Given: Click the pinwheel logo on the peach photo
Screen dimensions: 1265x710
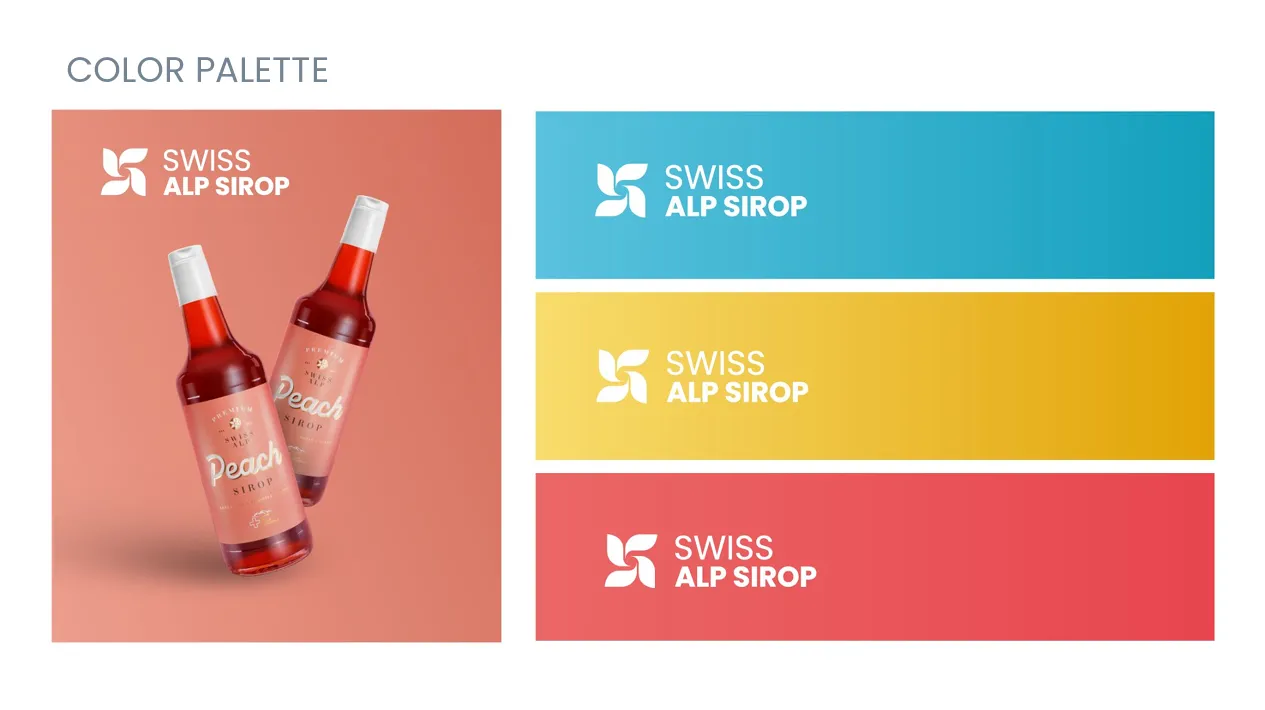Looking at the screenshot, I should [x=124, y=171].
